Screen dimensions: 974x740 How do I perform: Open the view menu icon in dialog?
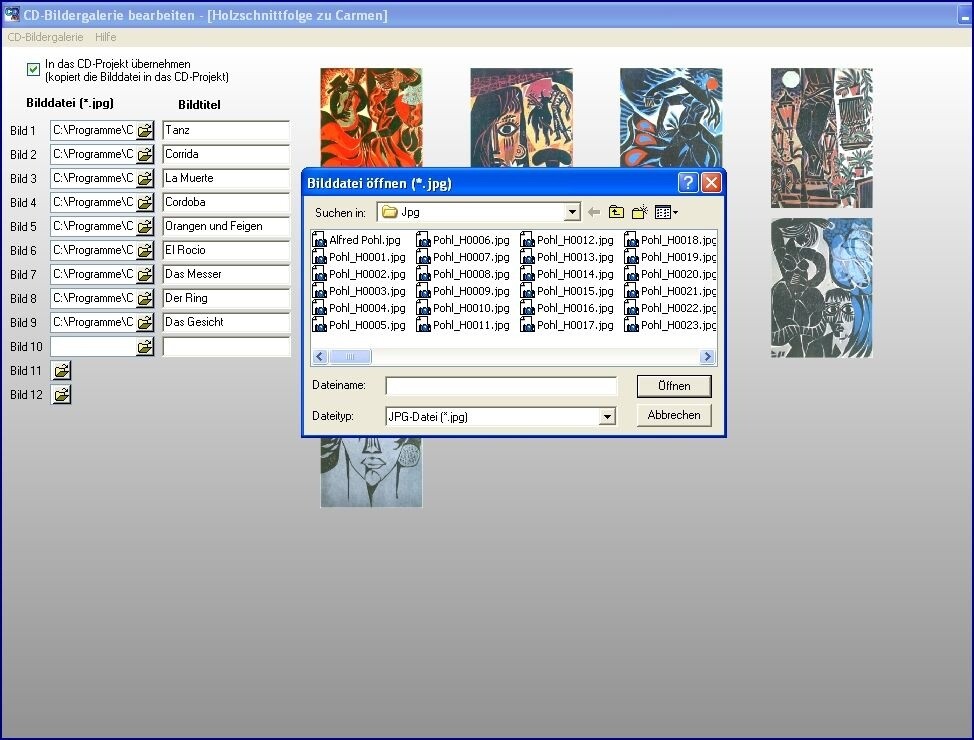(666, 212)
